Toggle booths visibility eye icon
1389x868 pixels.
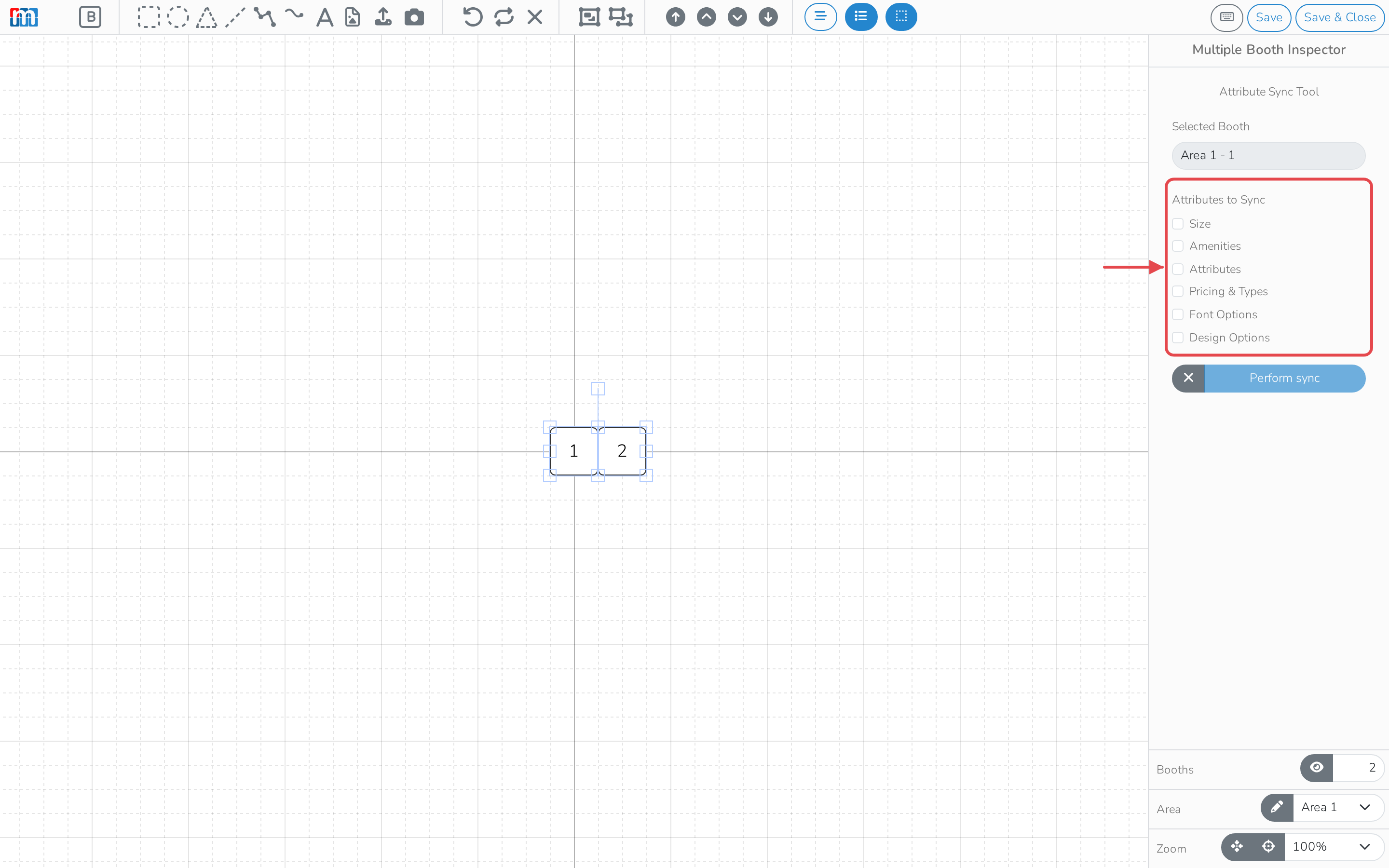(x=1317, y=768)
